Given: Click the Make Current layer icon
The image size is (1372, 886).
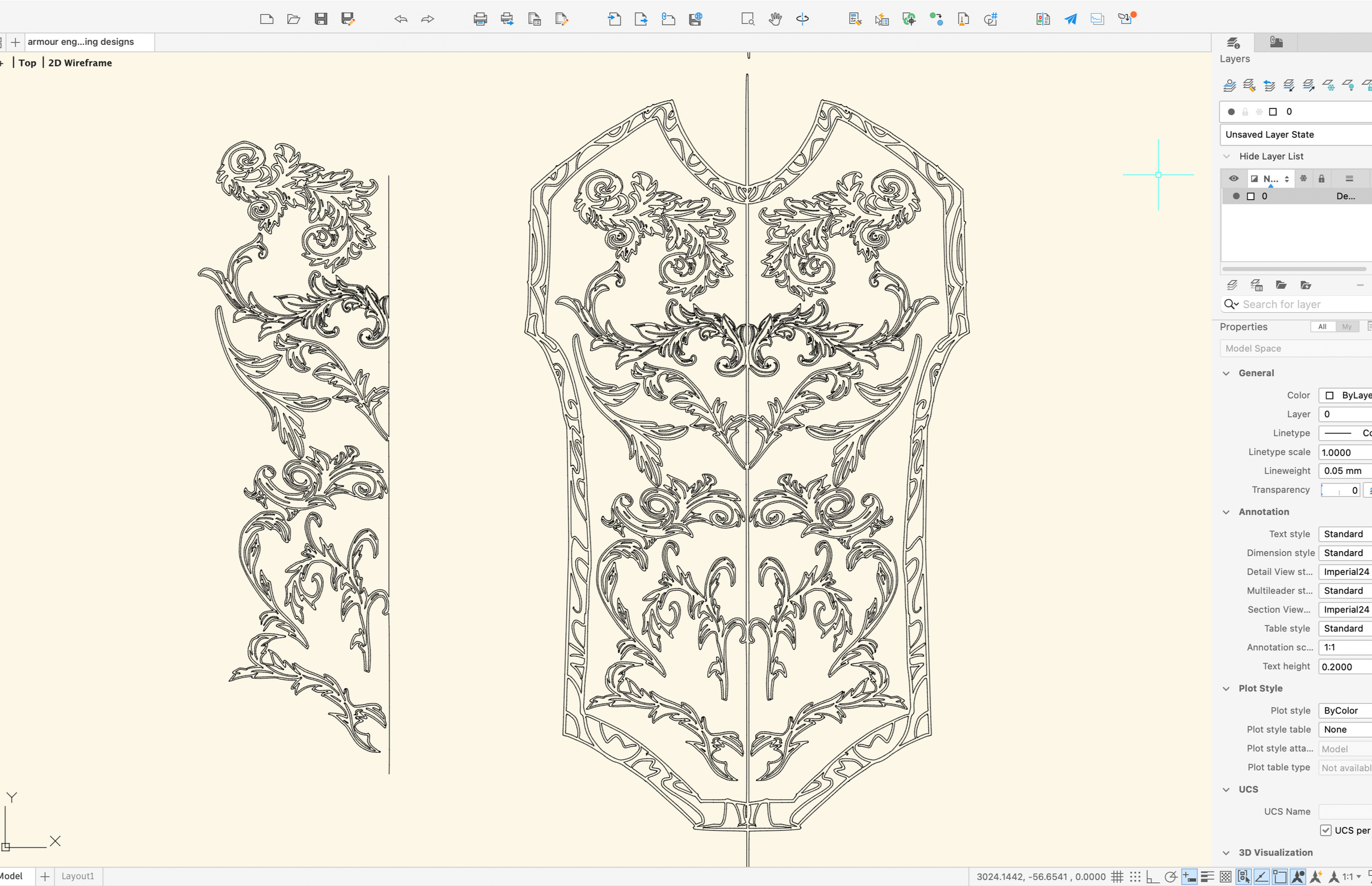Looking at the screenshot, I should (x=1229, y=86).
